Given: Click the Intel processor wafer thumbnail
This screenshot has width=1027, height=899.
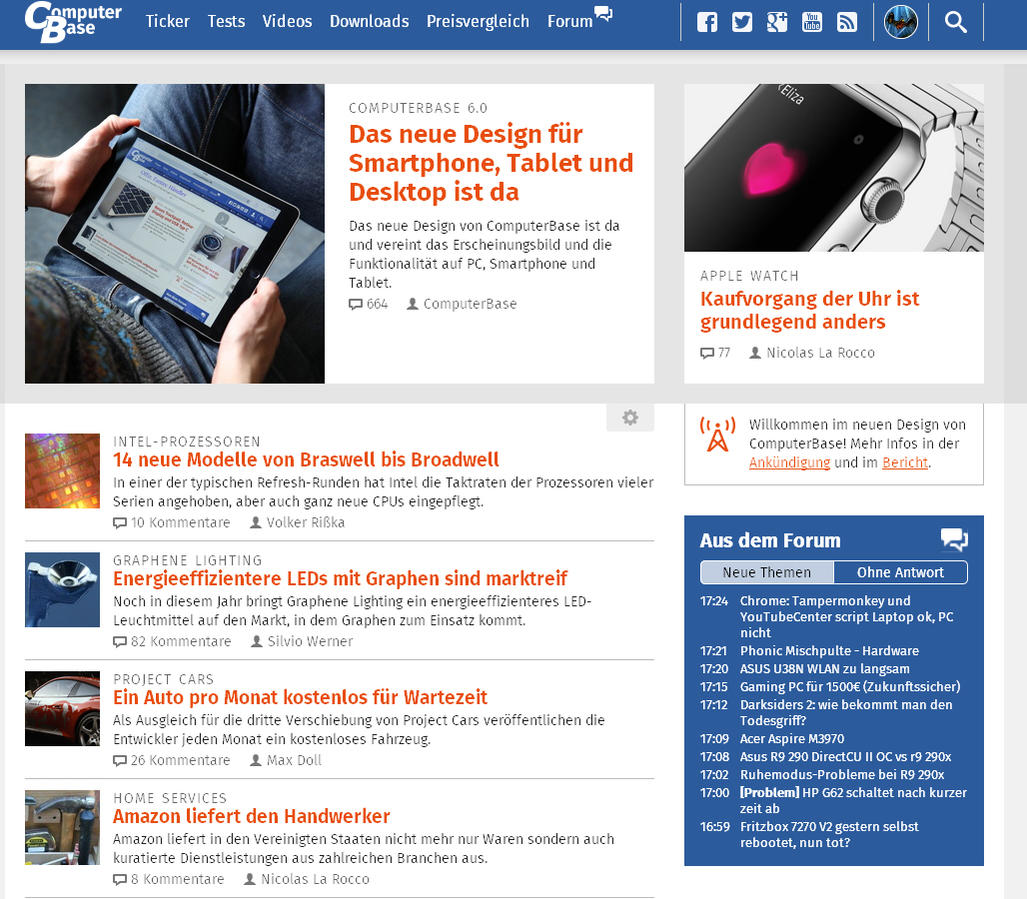Looking at the screenshot, I should [62, 471].
